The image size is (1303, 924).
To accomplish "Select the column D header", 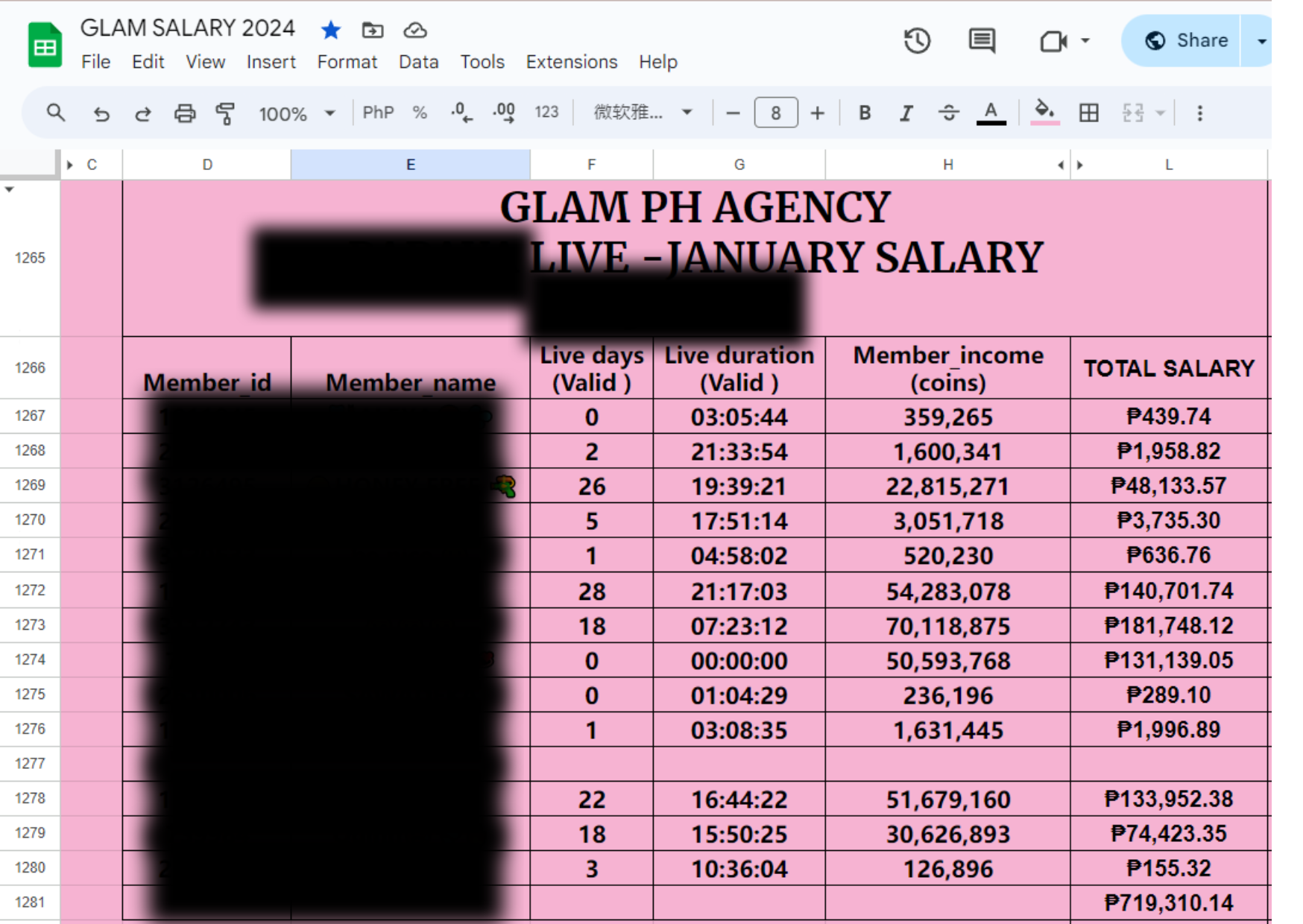I will click(207, 165).
